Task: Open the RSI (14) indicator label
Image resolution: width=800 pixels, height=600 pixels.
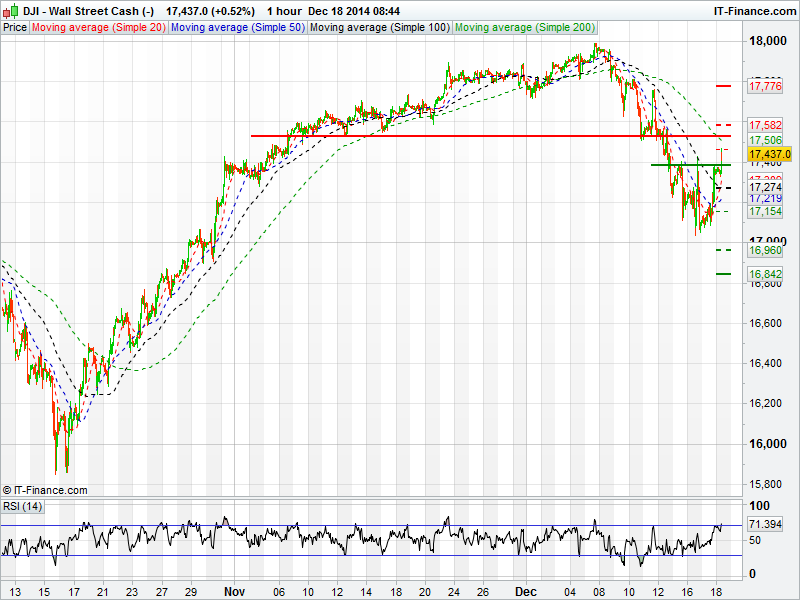Action: [x=22, y=506]
